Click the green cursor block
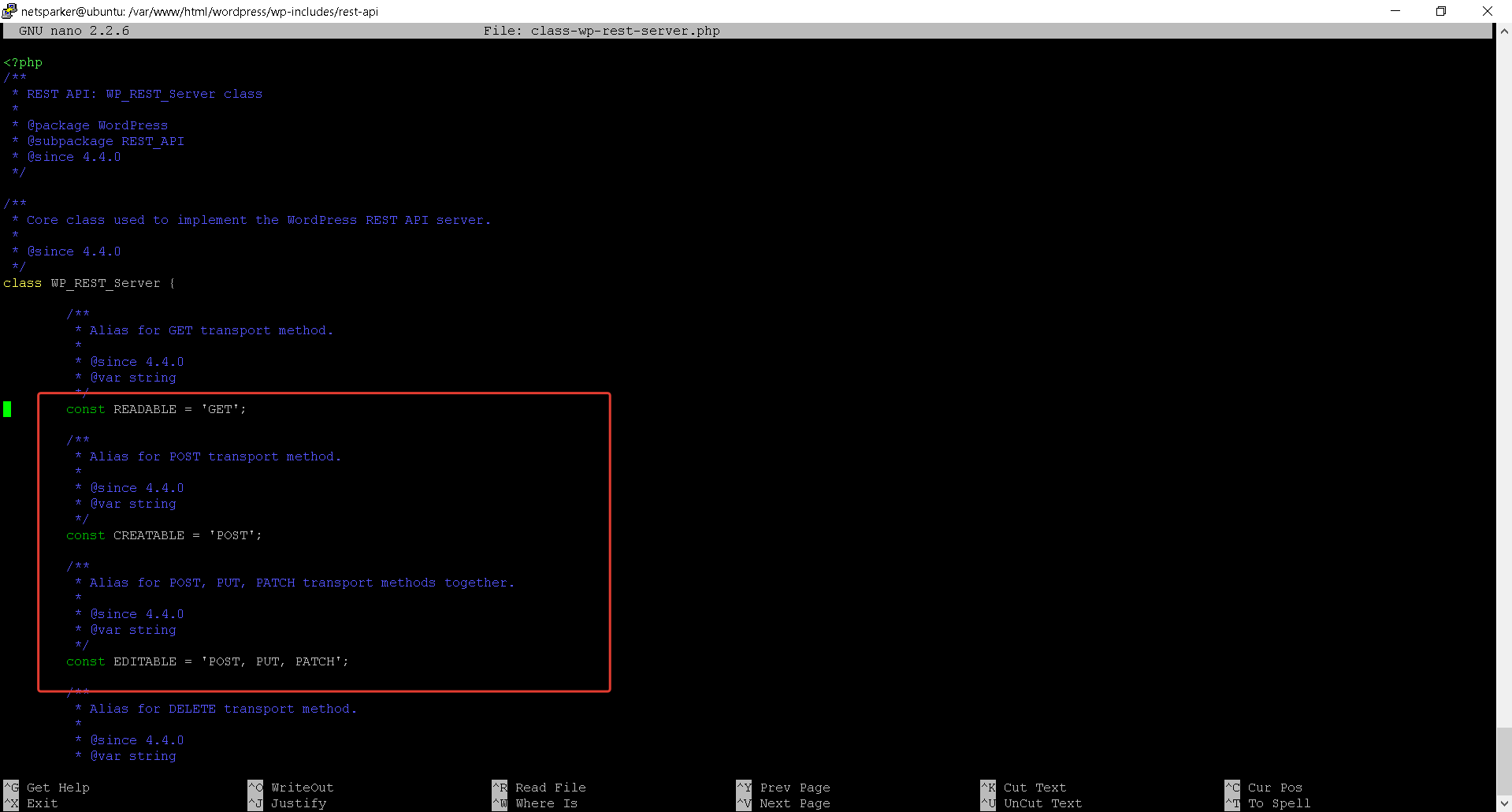This screenshot has height=812, width=1512. pos(7,409)
